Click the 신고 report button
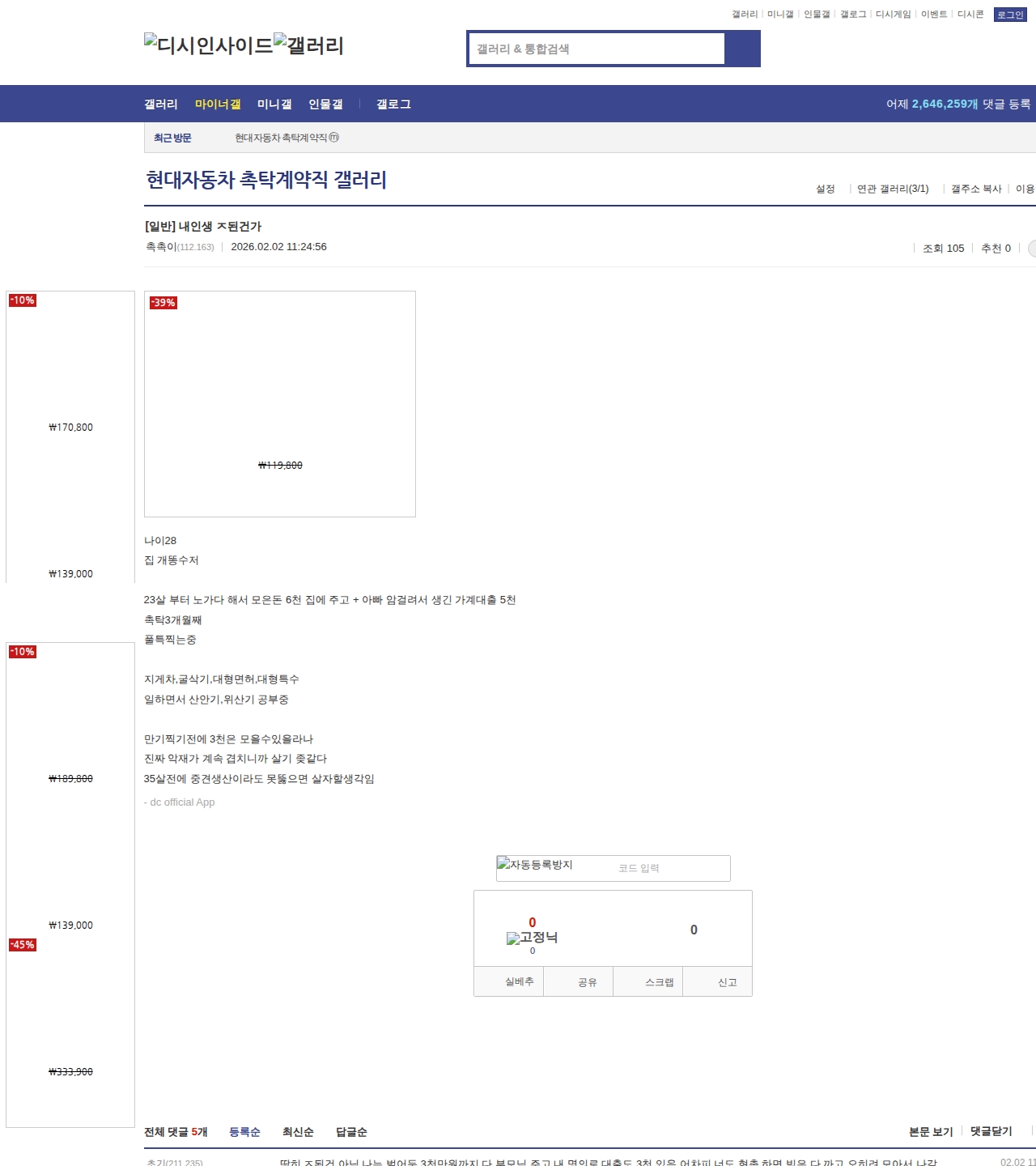Image resolution: width=1036 pixels, height=1166 pixels. click(727, 982)
